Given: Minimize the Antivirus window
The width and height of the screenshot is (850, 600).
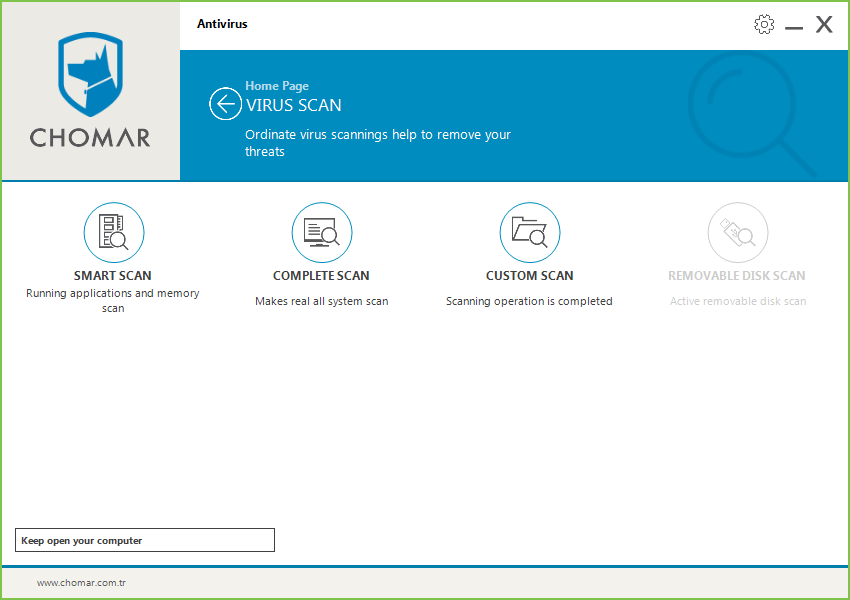Looking at the screenshot, I should (794, 27).
